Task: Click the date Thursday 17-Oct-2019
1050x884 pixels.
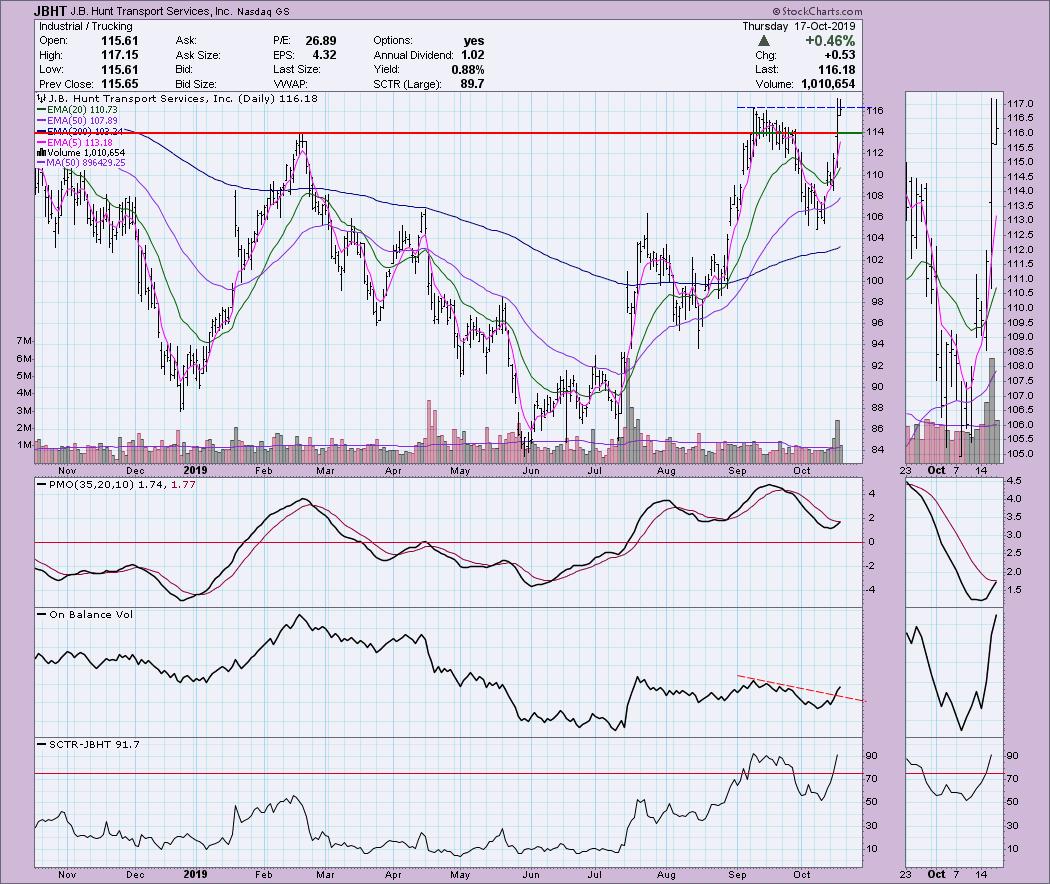Action: (799, 26)
